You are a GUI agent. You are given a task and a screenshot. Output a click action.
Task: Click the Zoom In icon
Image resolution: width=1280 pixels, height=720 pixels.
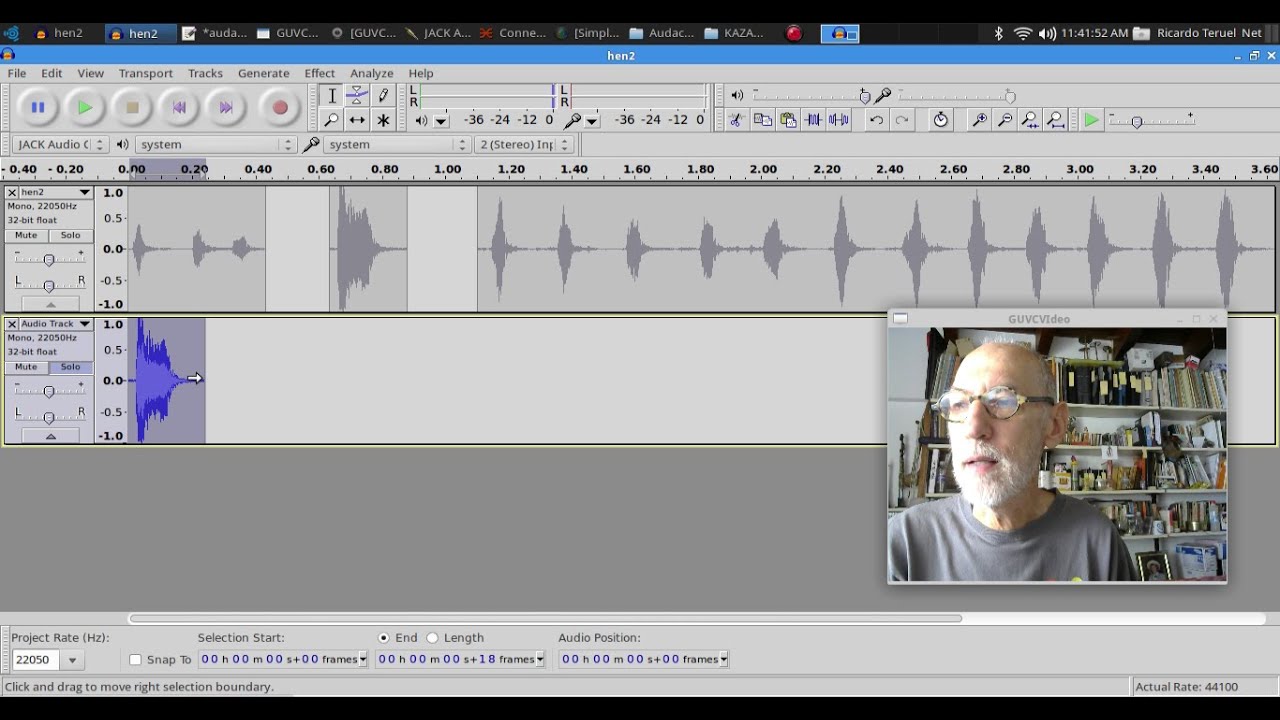coord(980,120)
